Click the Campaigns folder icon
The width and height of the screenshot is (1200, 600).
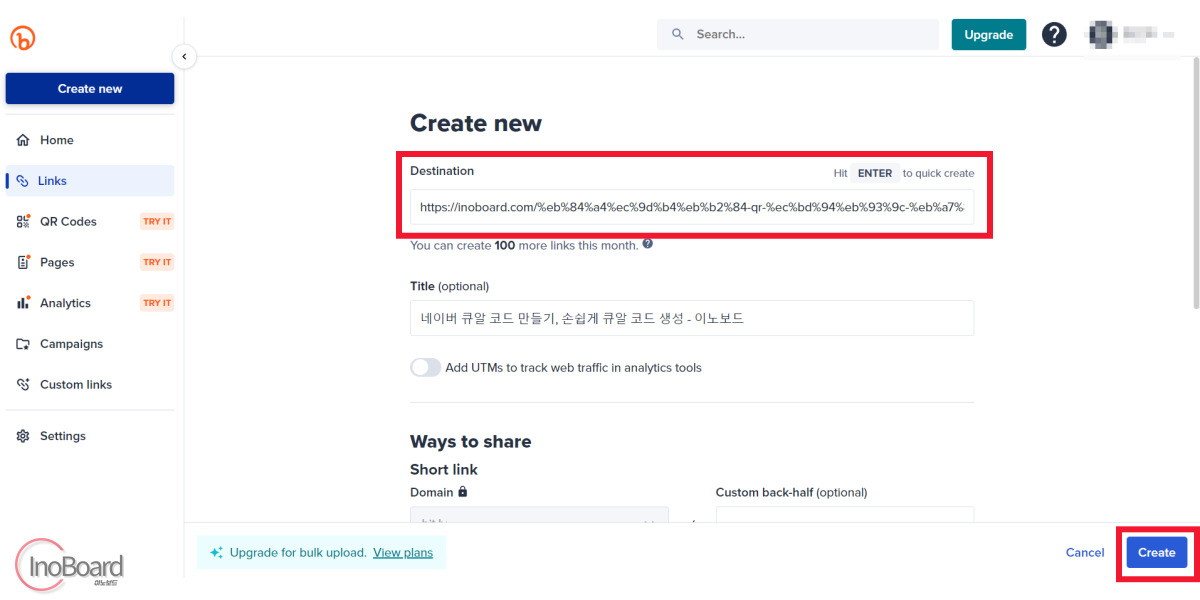[x=23, y=344]
